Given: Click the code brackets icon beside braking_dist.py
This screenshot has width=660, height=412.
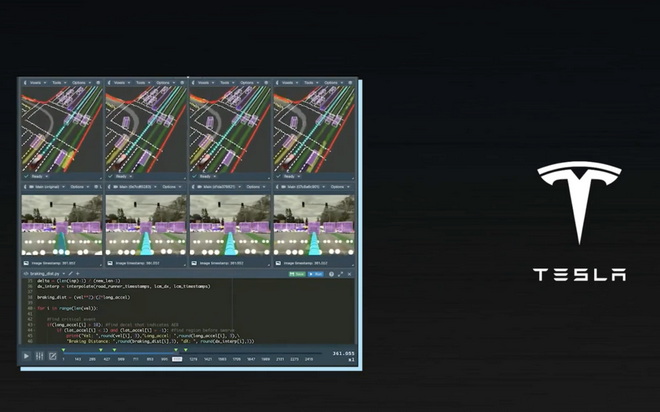Looking at the screenshot, I should point(26,274).
